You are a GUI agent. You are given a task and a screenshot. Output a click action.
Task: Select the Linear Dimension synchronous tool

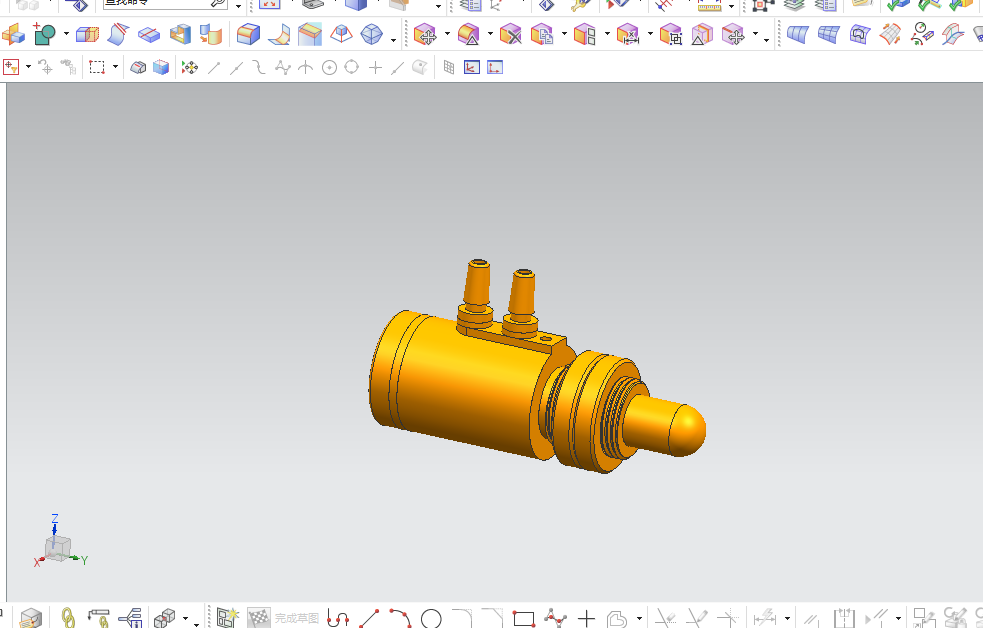(628, 34)
